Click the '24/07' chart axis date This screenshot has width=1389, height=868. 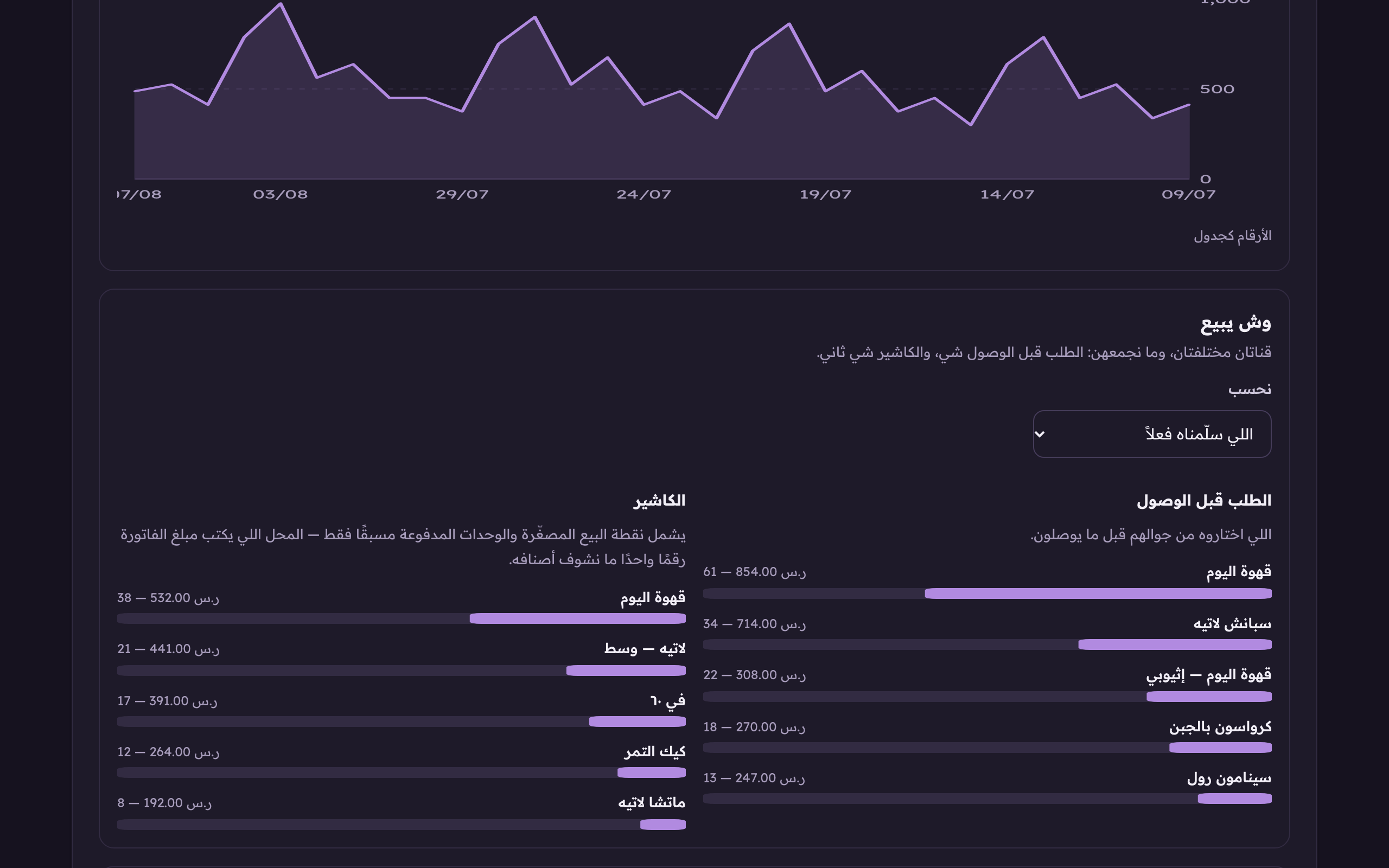pos(644,195)
